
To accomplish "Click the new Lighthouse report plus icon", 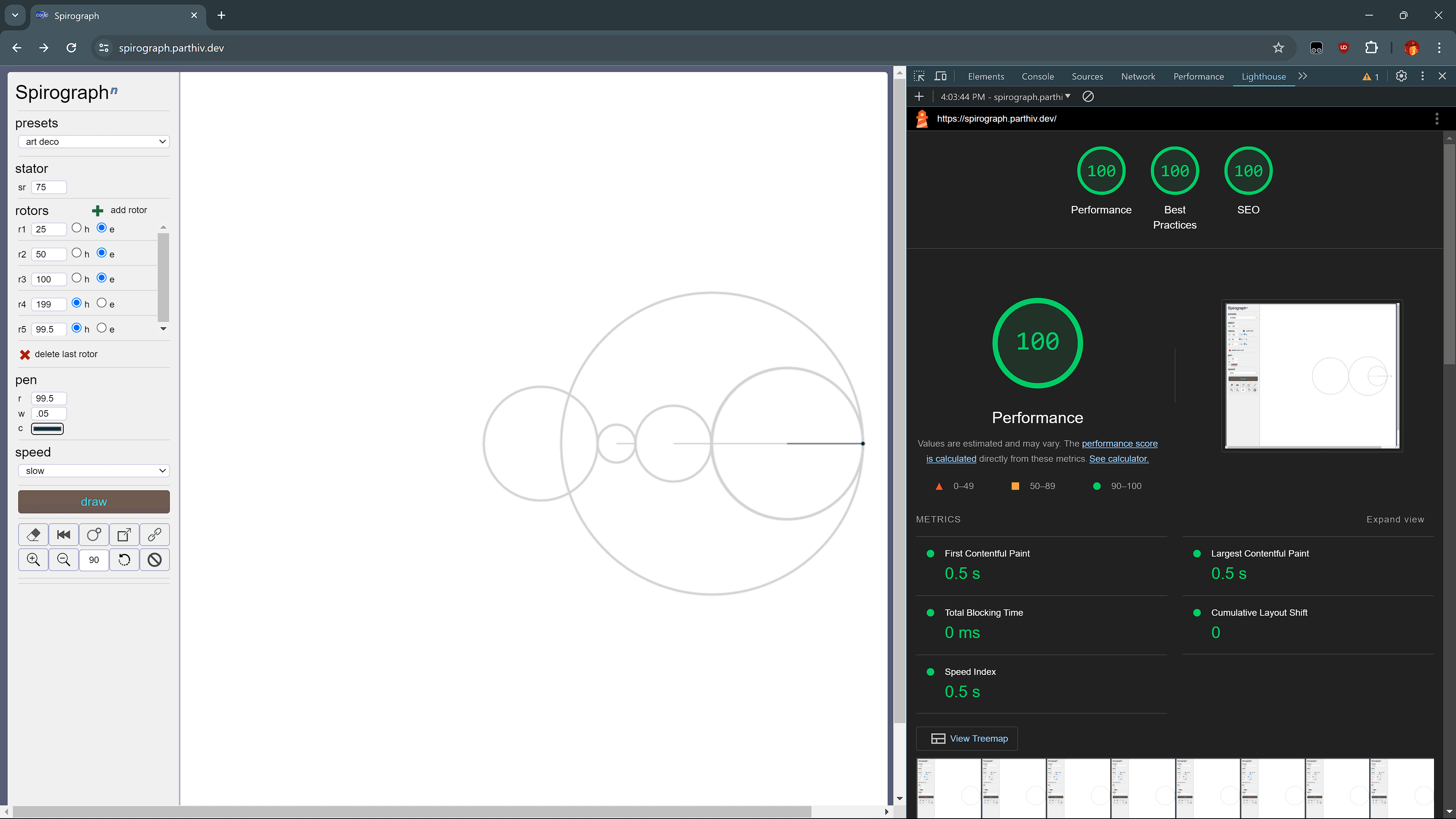I will [919, 97].
